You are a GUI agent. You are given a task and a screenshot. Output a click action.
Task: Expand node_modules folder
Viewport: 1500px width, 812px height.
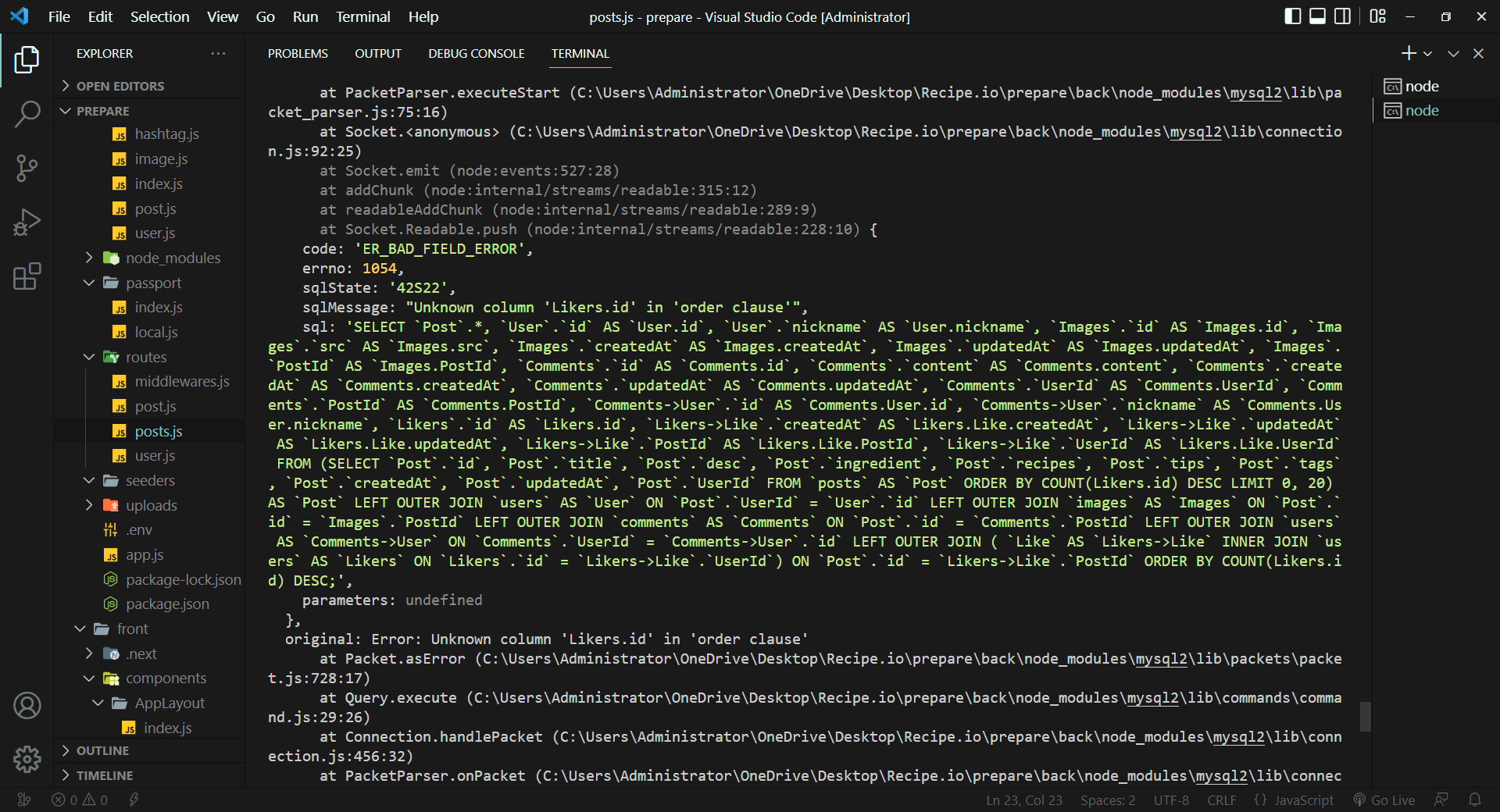tap(173, 258)
